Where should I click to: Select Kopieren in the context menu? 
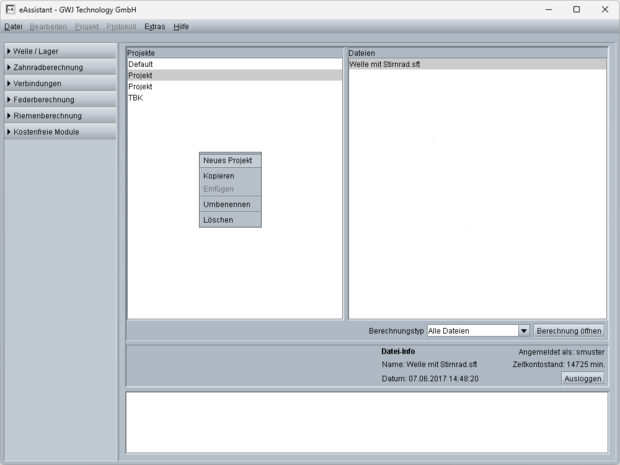[219, 176]
